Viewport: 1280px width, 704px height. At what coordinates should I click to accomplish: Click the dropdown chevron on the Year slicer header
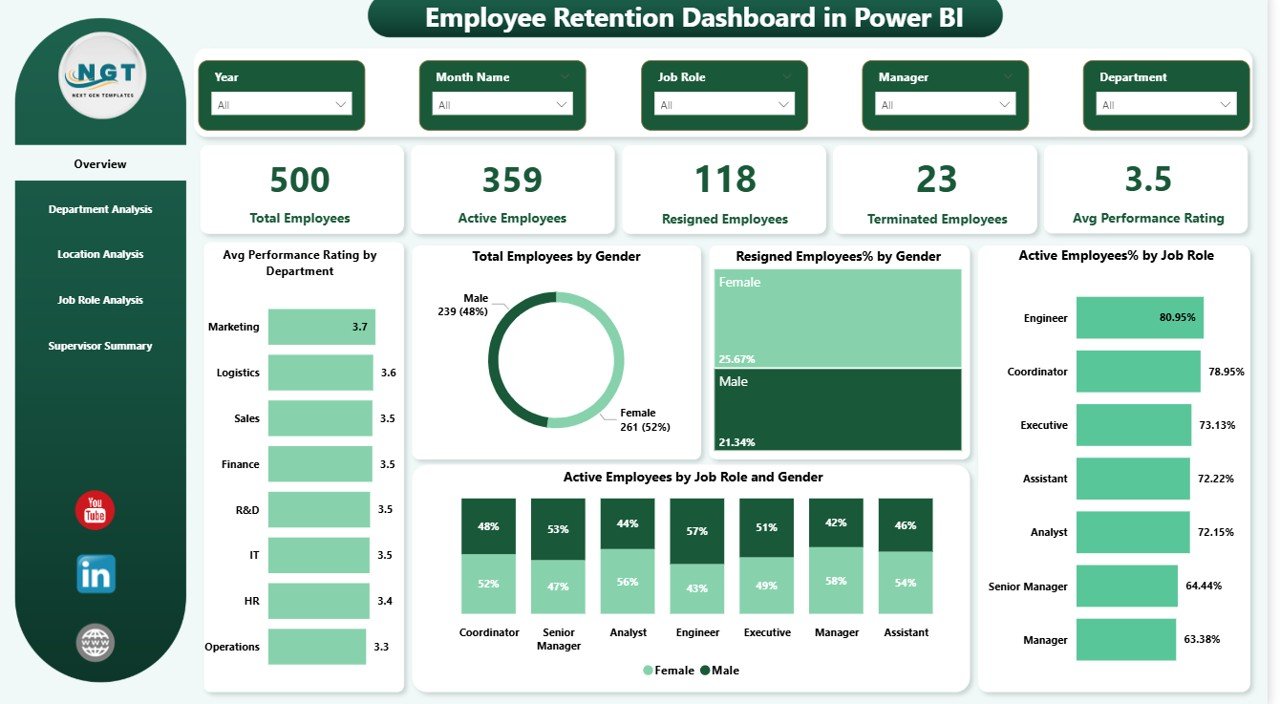344,76
